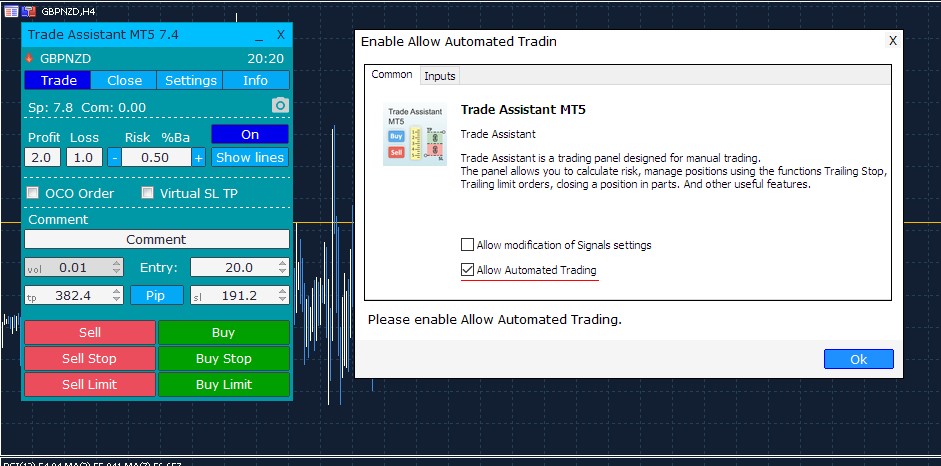Open the Settings tab in Trade Assistant
The image size is (941, 466).
pos(190,80)
